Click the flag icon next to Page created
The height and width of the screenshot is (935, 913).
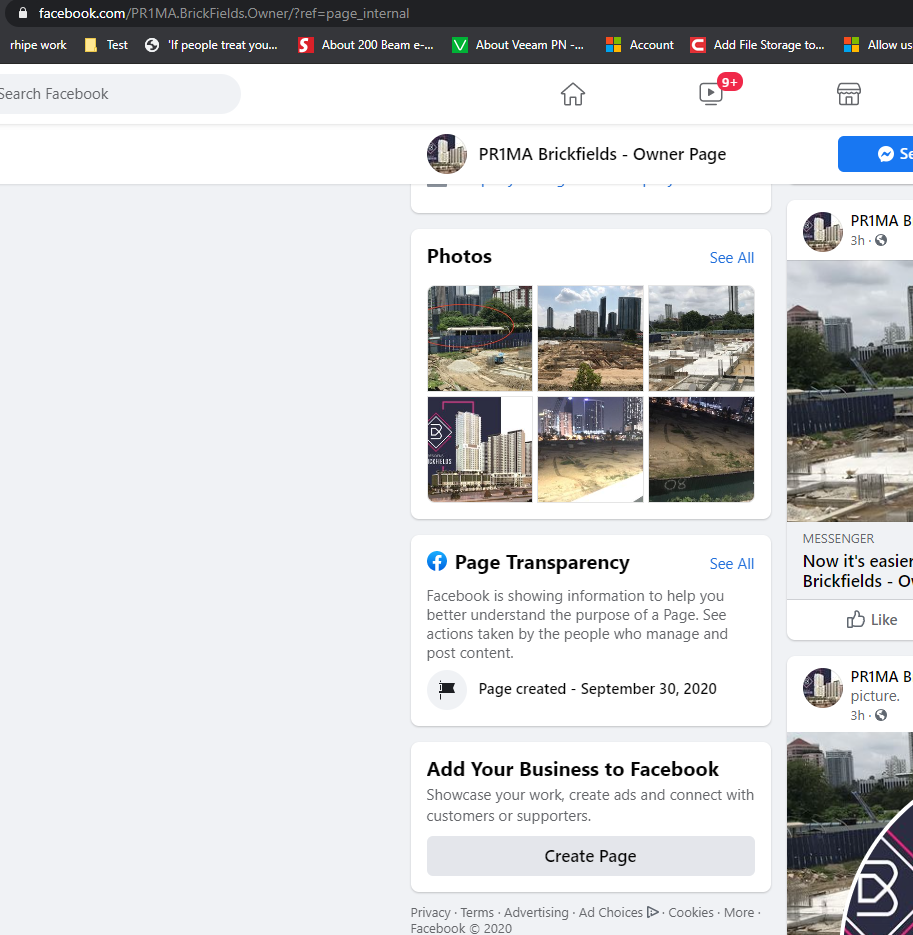(447, 689)
